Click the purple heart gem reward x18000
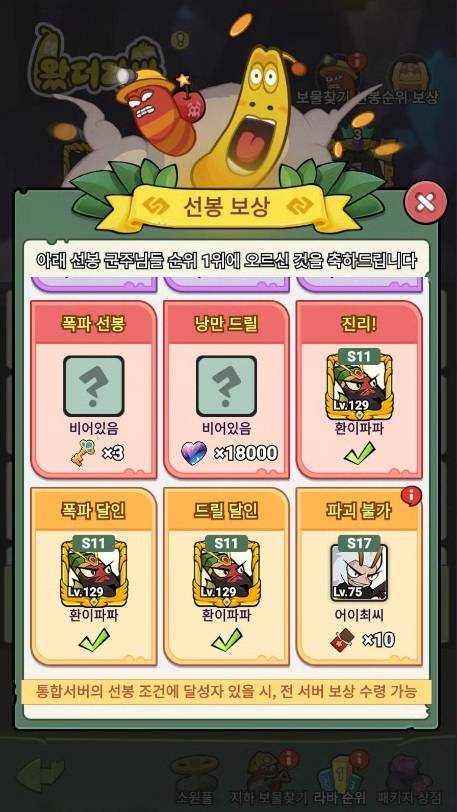The image size is (457, 812). point(194,453)
